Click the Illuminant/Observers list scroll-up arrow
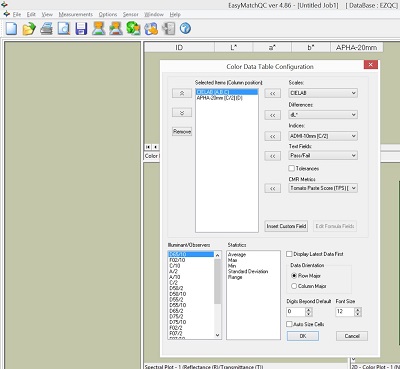400x369 pixels. click(x=218, y=255)
